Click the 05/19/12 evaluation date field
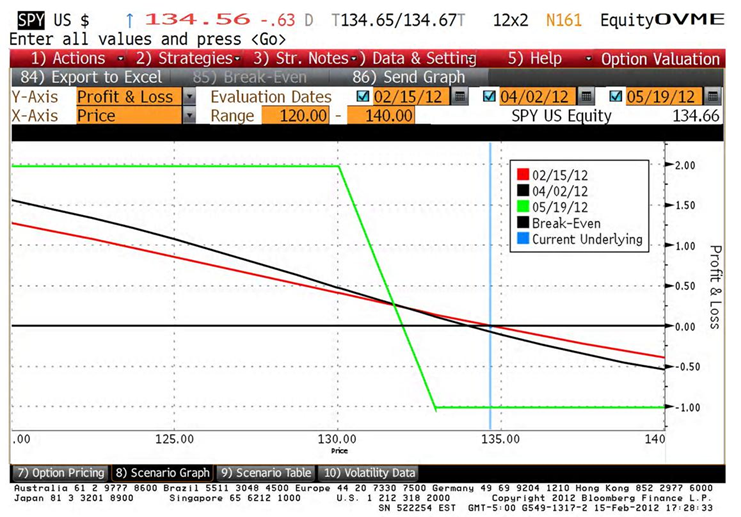This screenshot has height=517, width=741. [x=663, y=96]
